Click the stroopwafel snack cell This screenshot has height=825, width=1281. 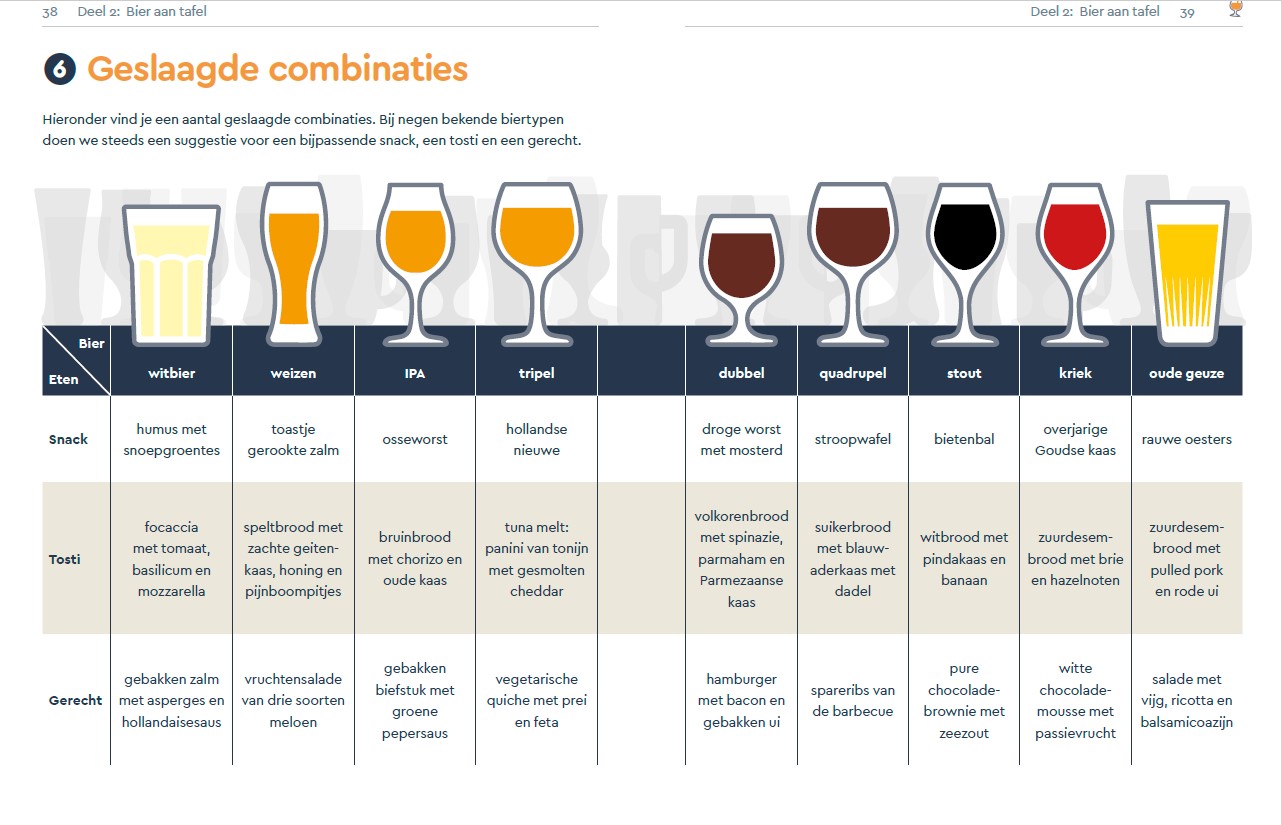(x=852, y=439)
